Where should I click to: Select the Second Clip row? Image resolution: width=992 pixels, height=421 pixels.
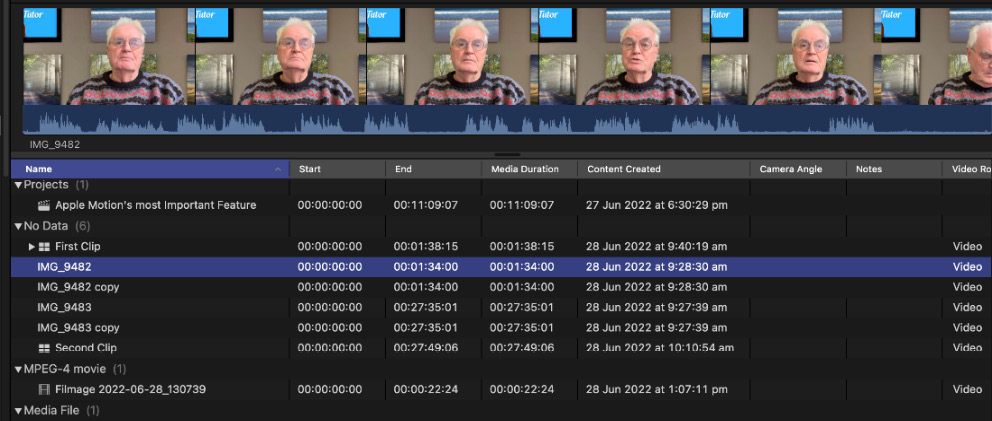[x=501, y=348]
